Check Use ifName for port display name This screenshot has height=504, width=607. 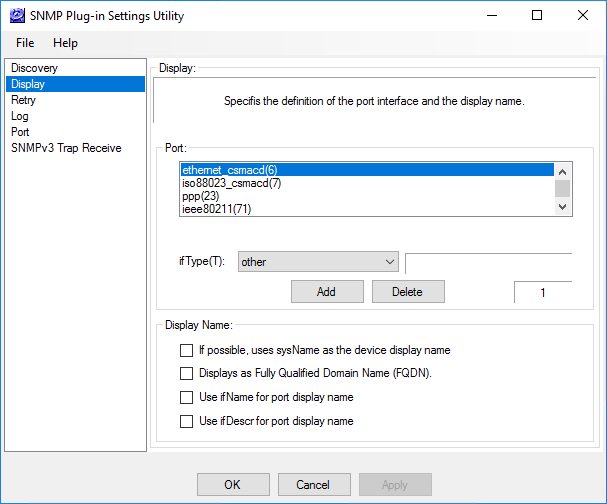(x=186, y=398)
